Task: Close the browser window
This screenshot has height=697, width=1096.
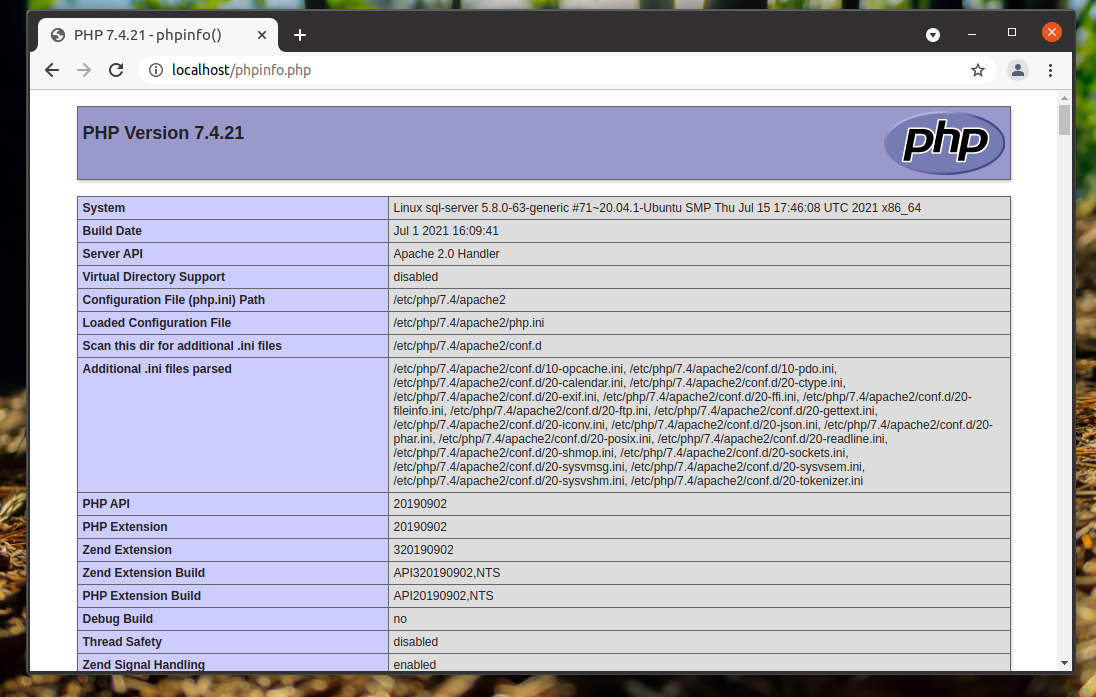Action: point(1051,32)
